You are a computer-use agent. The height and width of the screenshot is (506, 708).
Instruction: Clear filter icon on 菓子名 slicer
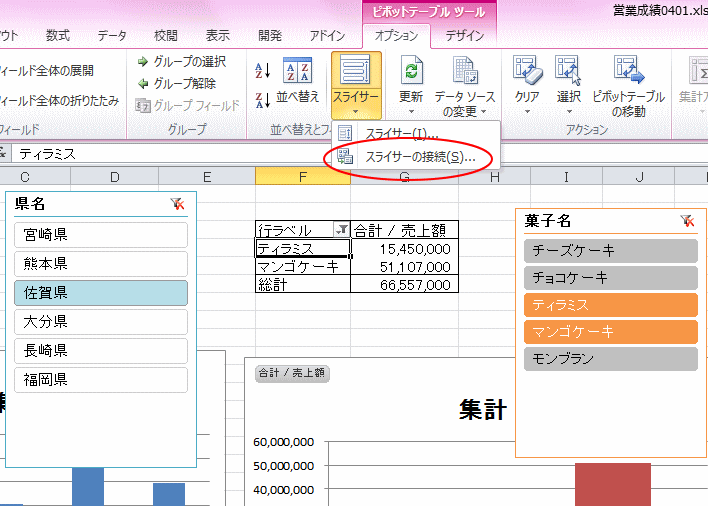click(x=686, y=221)
